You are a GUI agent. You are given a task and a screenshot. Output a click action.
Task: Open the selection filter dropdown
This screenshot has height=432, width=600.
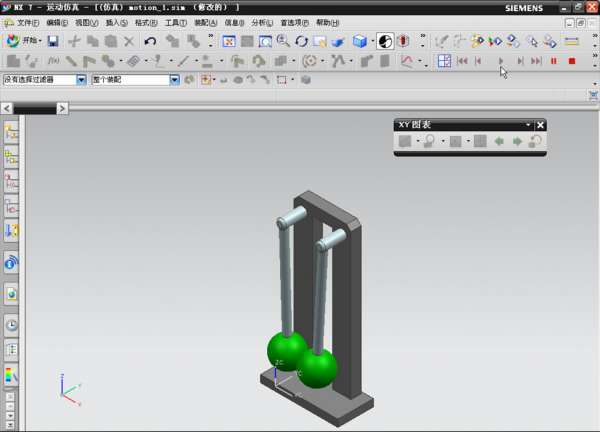point(81,80)
